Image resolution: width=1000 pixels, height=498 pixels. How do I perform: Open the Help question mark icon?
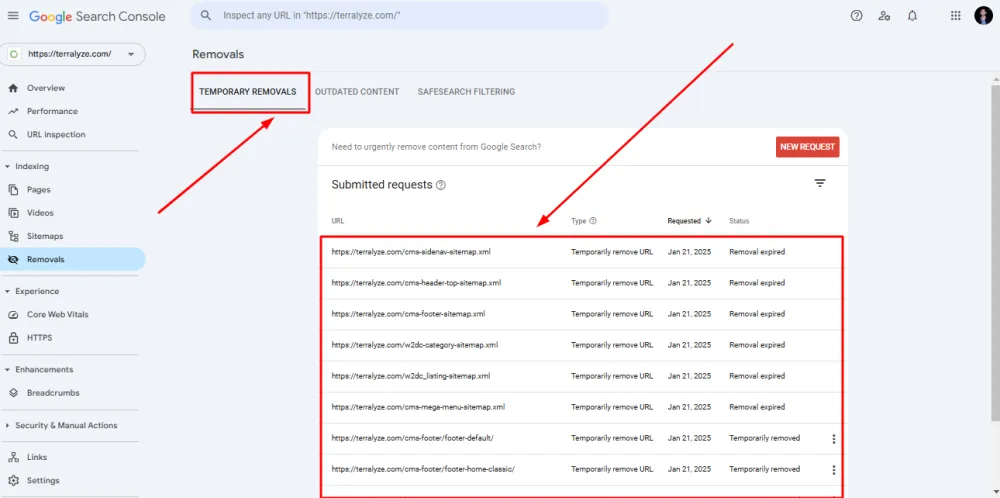pos(857,16)
